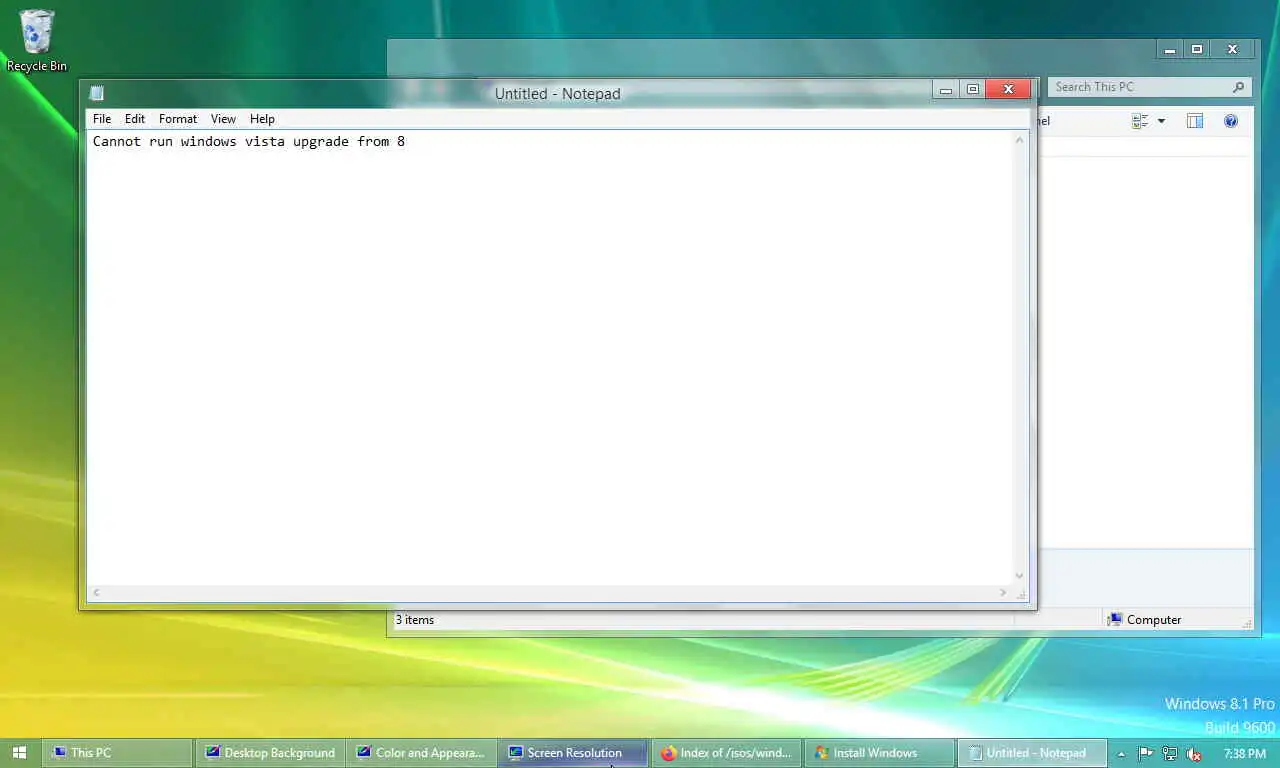Click the '3 items' status bar text
Viewport: 1280px width, 768px height.
(415, 620)
